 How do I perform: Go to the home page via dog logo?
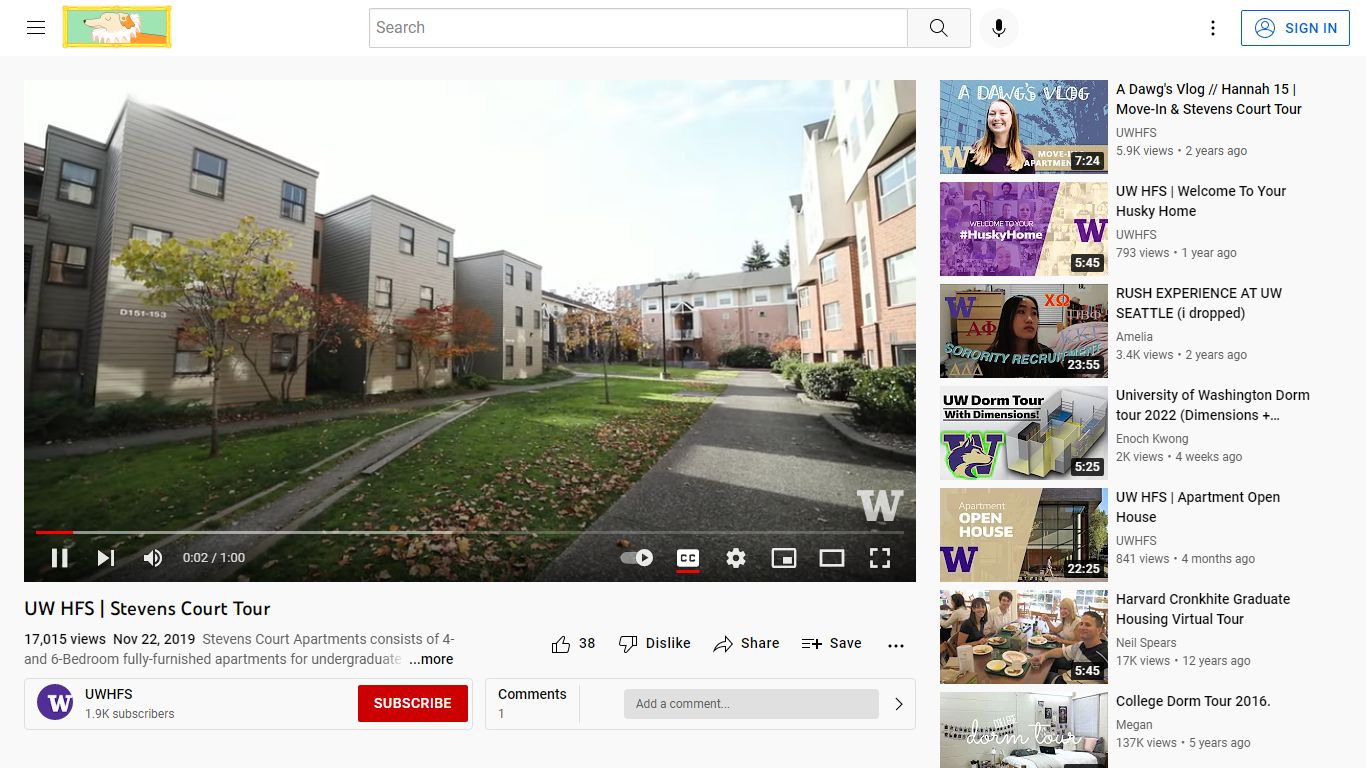[117, 27]
